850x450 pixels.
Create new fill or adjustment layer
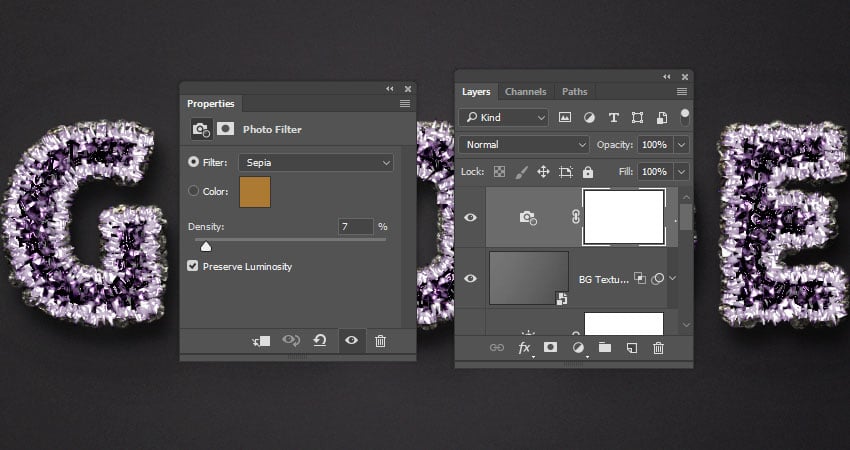click(x=578, y=348)
